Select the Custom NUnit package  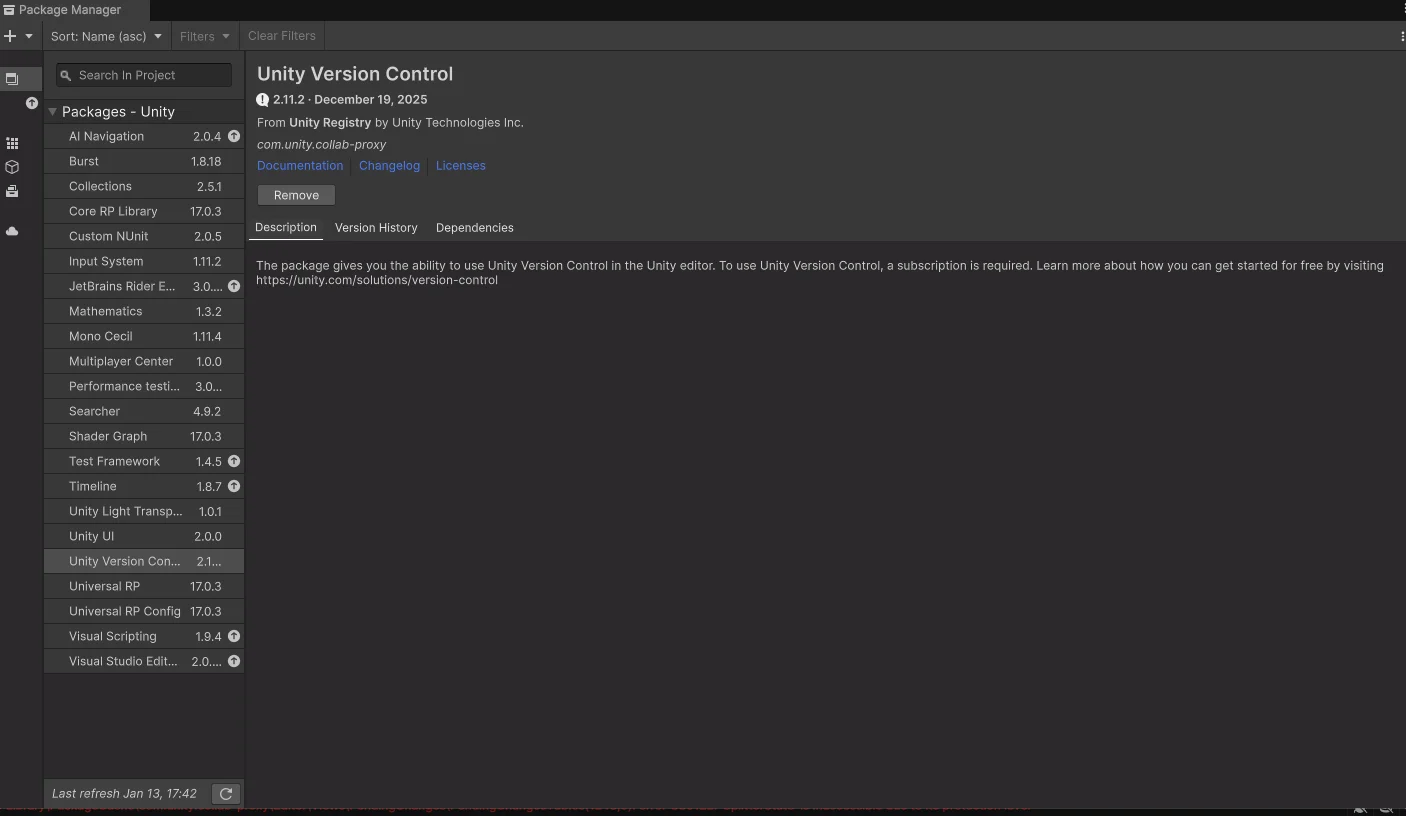point(144,236)
